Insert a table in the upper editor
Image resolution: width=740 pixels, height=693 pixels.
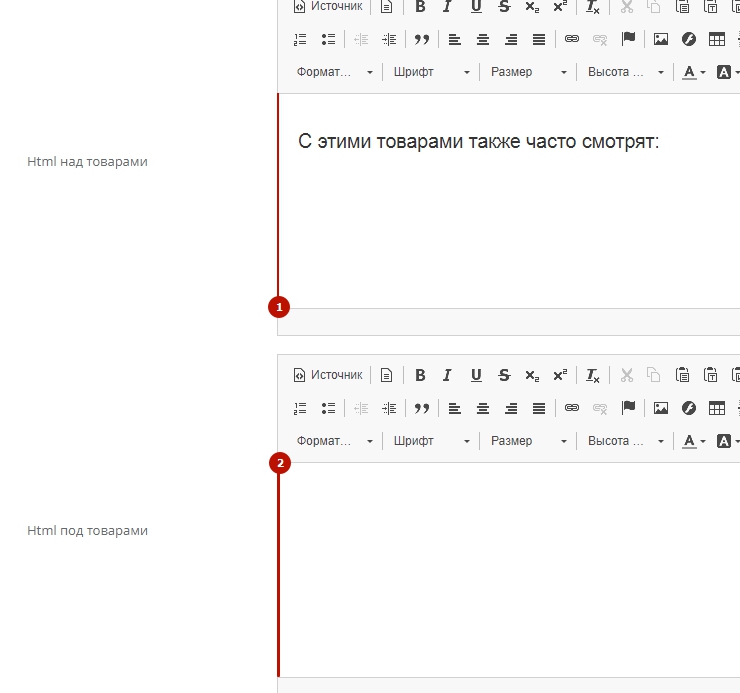click(x=716, y=39)
